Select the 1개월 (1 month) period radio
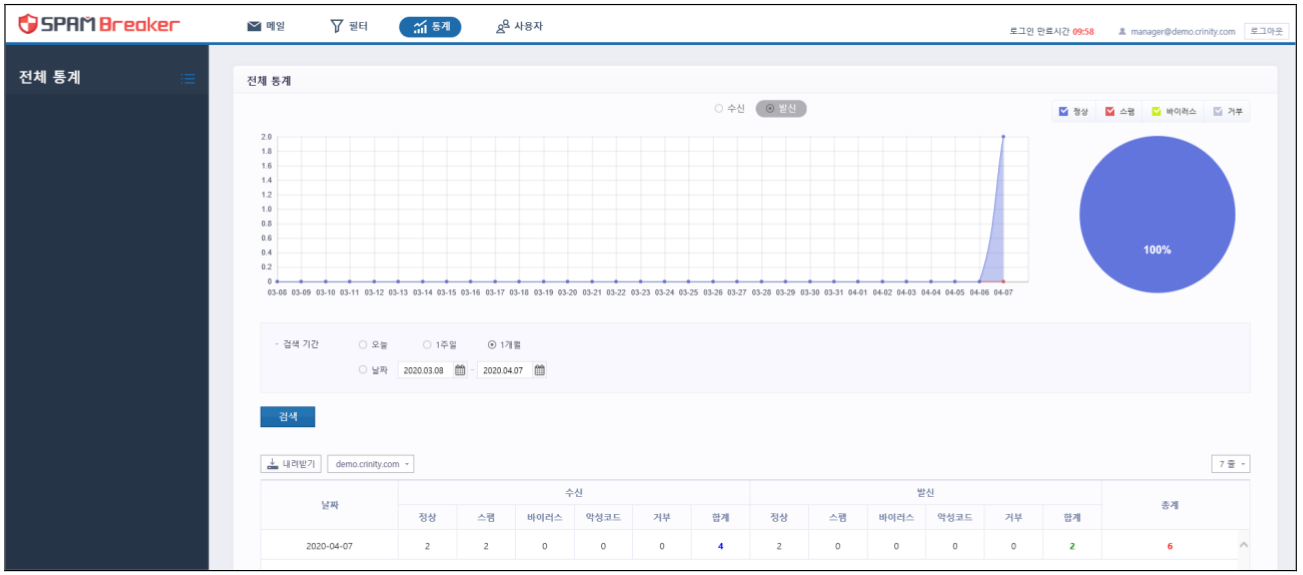 [492, 345]
